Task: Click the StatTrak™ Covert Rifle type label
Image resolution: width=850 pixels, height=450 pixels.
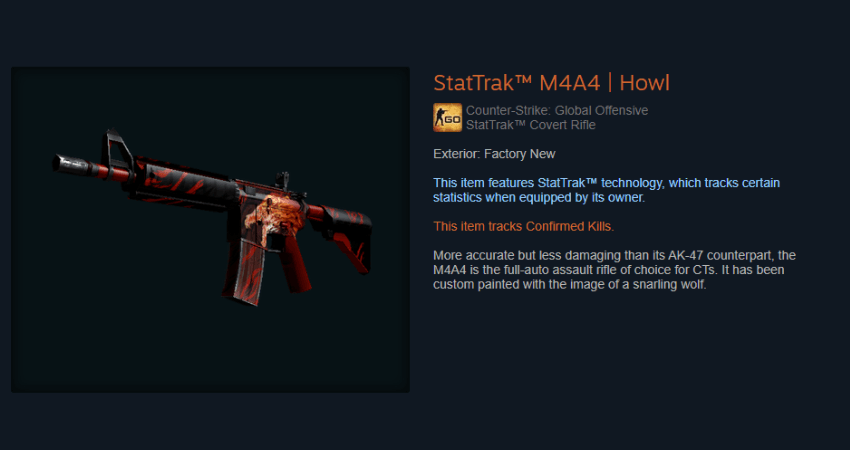Action: (531, 125)
